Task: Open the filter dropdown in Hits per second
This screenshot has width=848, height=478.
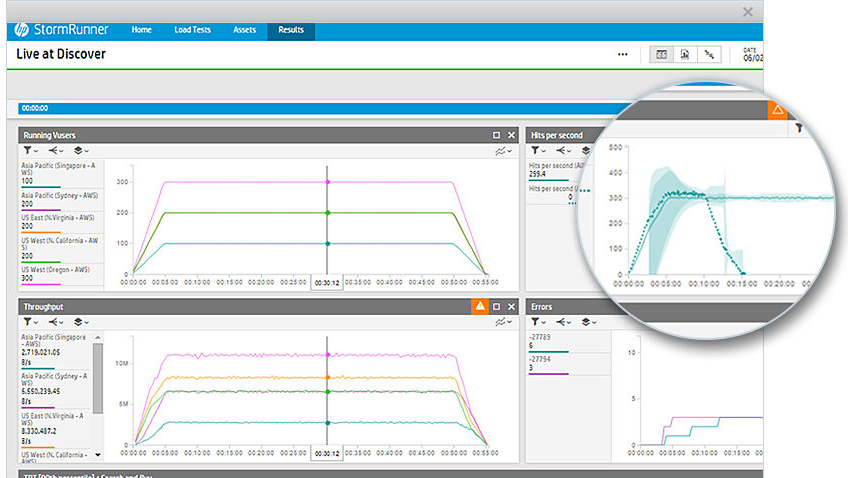Action: click(538, 150)
